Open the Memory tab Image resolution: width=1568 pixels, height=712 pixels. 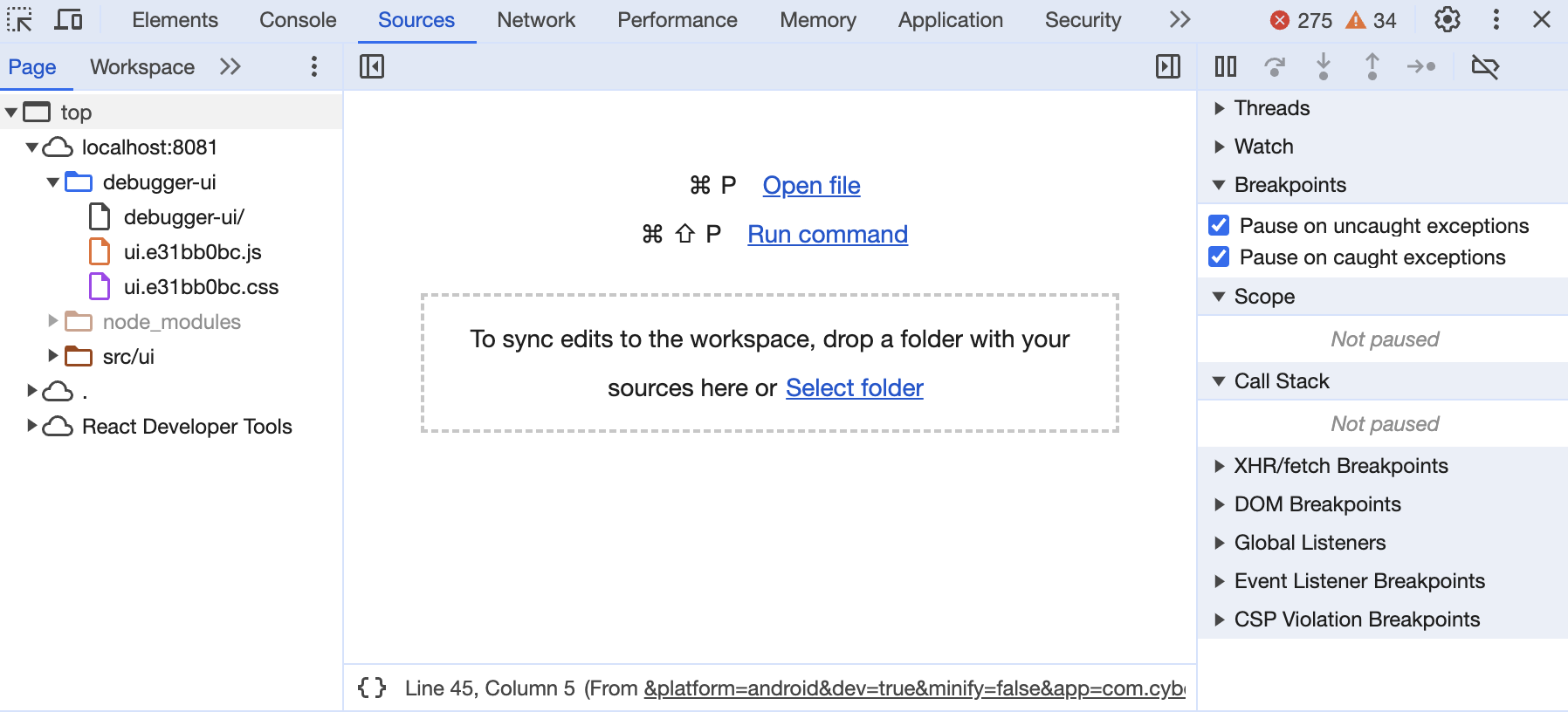click(x=818, y=20)
